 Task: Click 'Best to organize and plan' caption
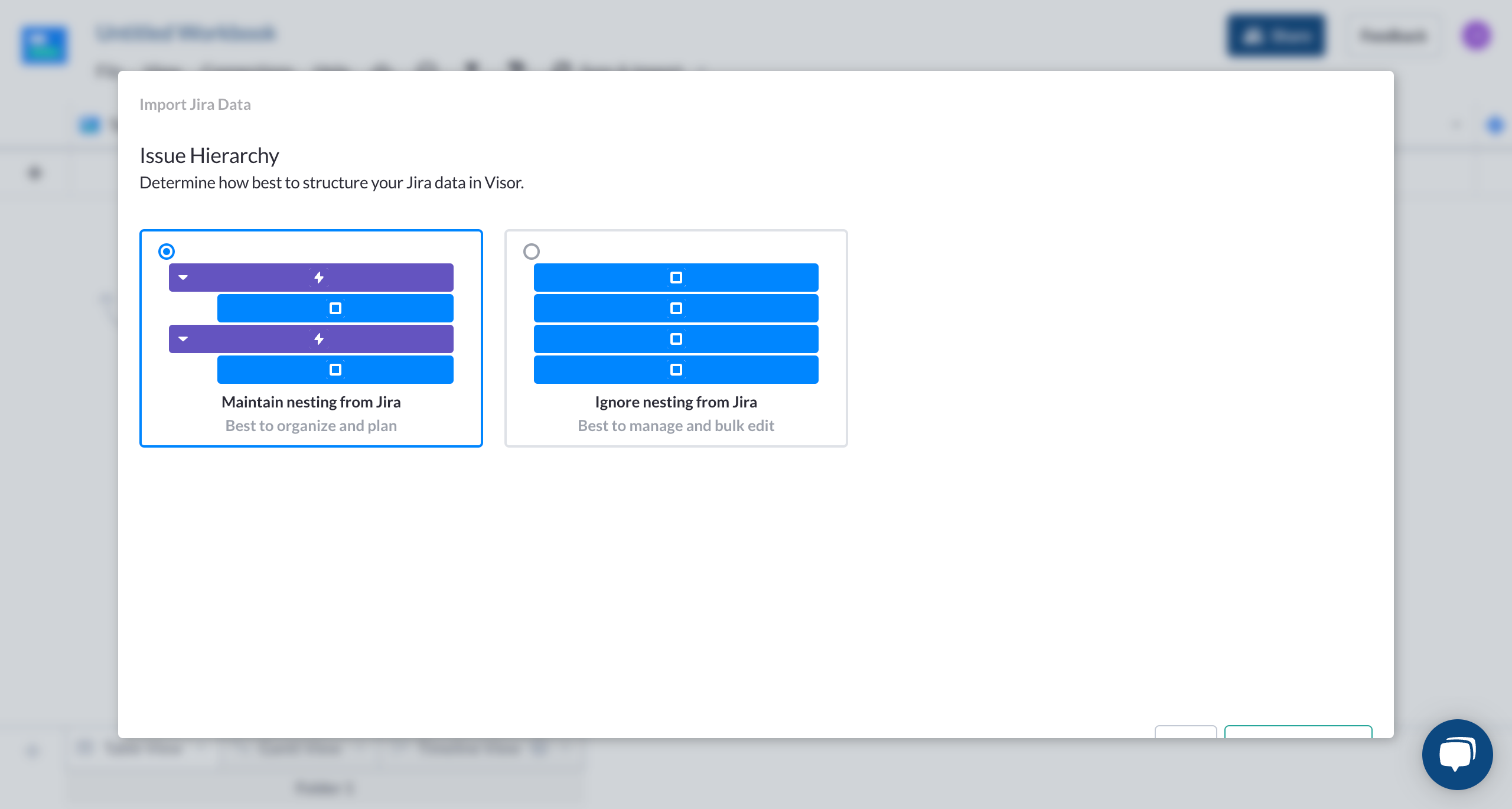point(311,426)
